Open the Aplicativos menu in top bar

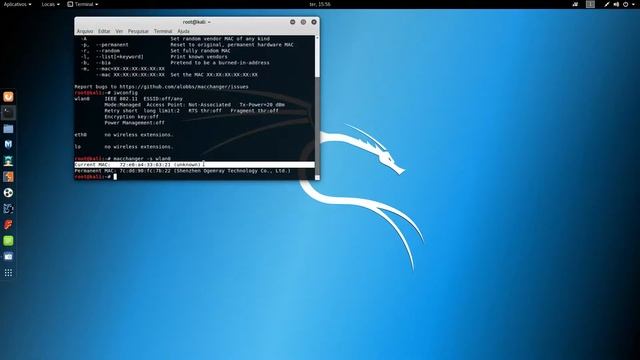pos(17,4)
